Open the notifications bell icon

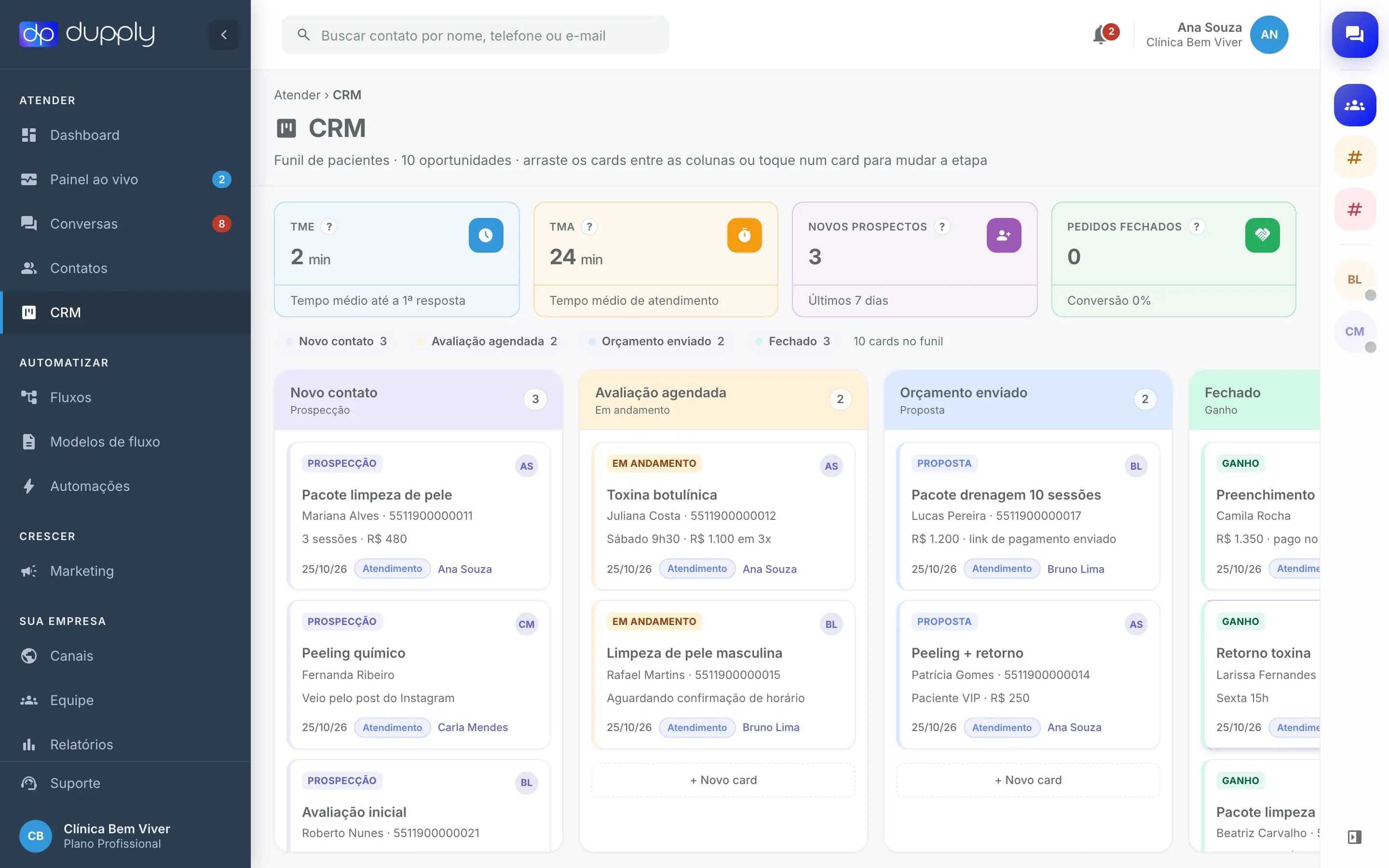click(1100, 36)
